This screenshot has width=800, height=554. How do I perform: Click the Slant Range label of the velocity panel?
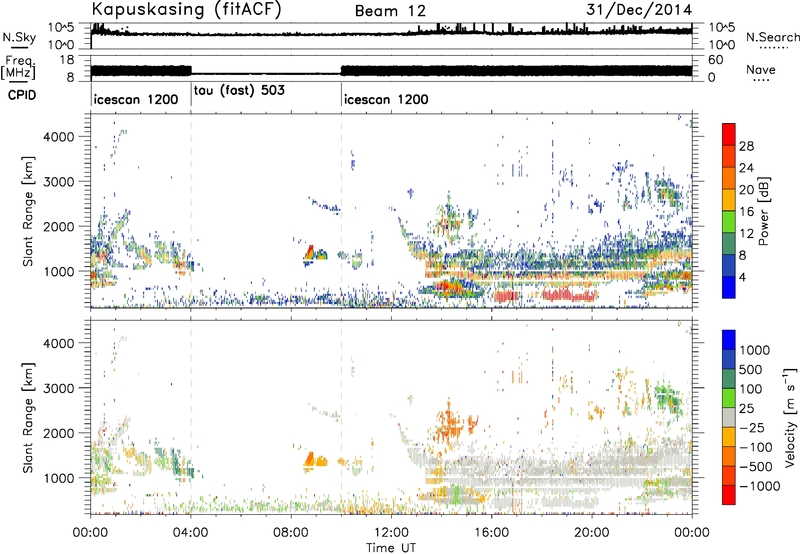tap(28, 418)
